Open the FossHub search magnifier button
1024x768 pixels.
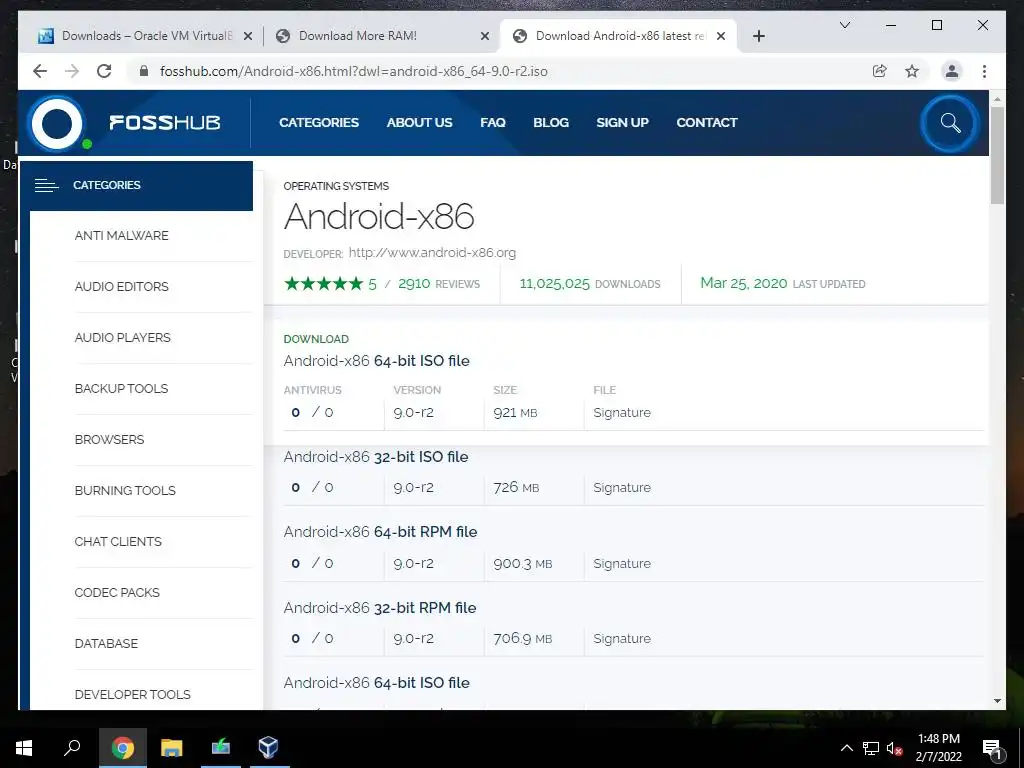950,123
